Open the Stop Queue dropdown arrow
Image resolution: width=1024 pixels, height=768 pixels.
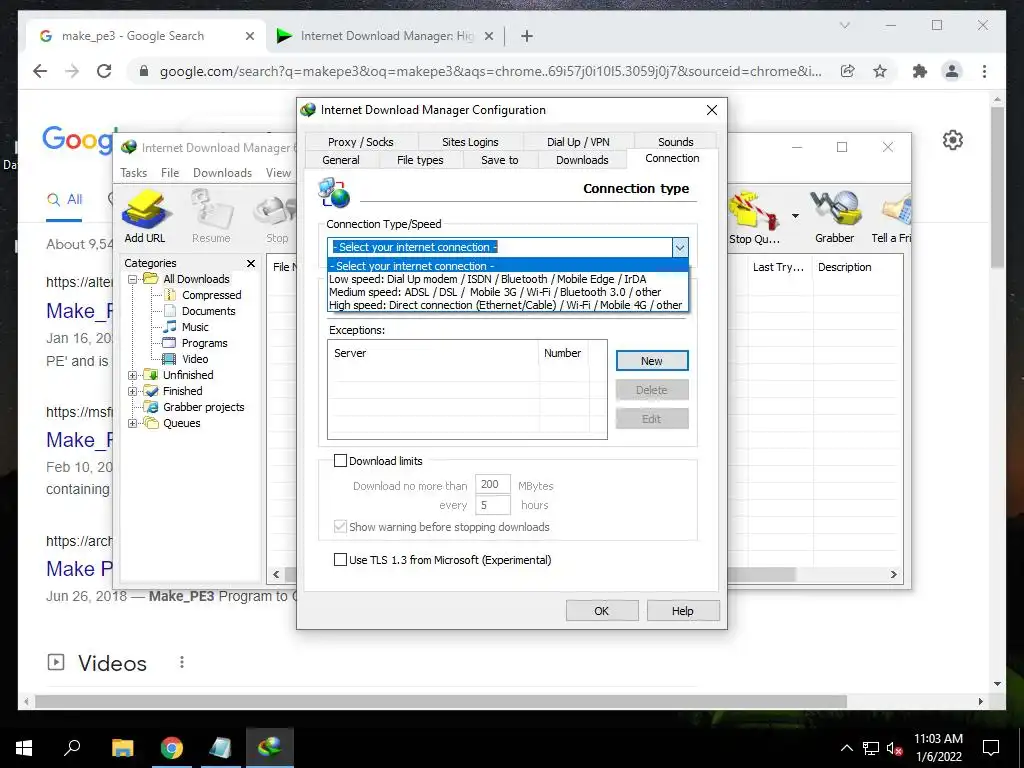pos(795,216)
